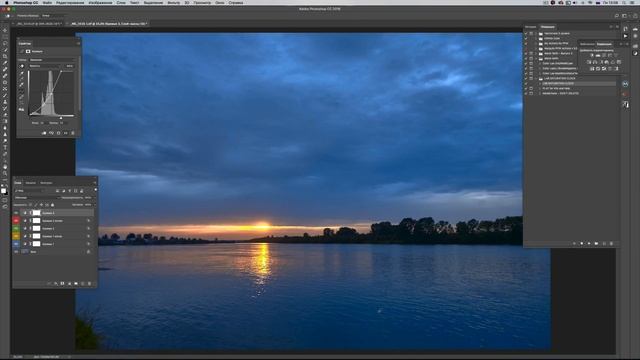Delete the Curves adjustment via trash icon
Image resolution: width=640 pixels, height=360 pixels.
(73, 133)
